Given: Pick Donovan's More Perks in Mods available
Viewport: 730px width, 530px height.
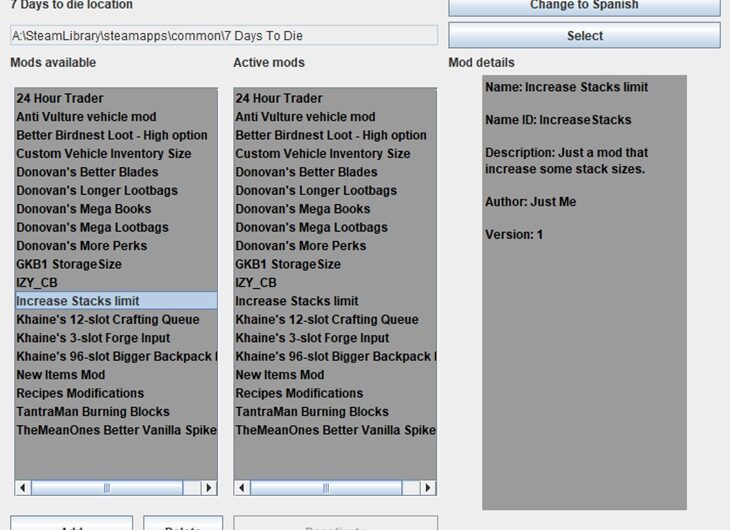Looking at the screenshot, I should [x=116, y=245].
